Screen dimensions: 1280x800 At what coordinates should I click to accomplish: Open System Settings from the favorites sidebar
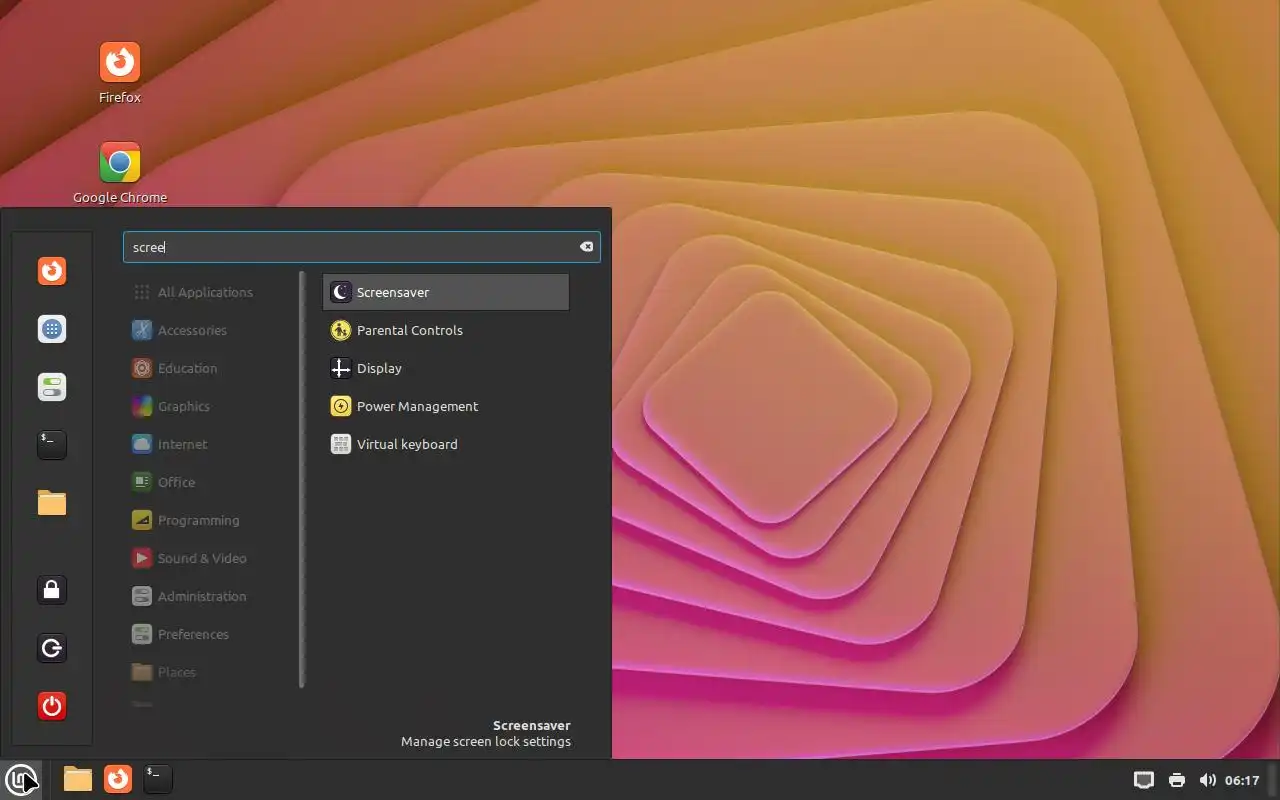52,387
